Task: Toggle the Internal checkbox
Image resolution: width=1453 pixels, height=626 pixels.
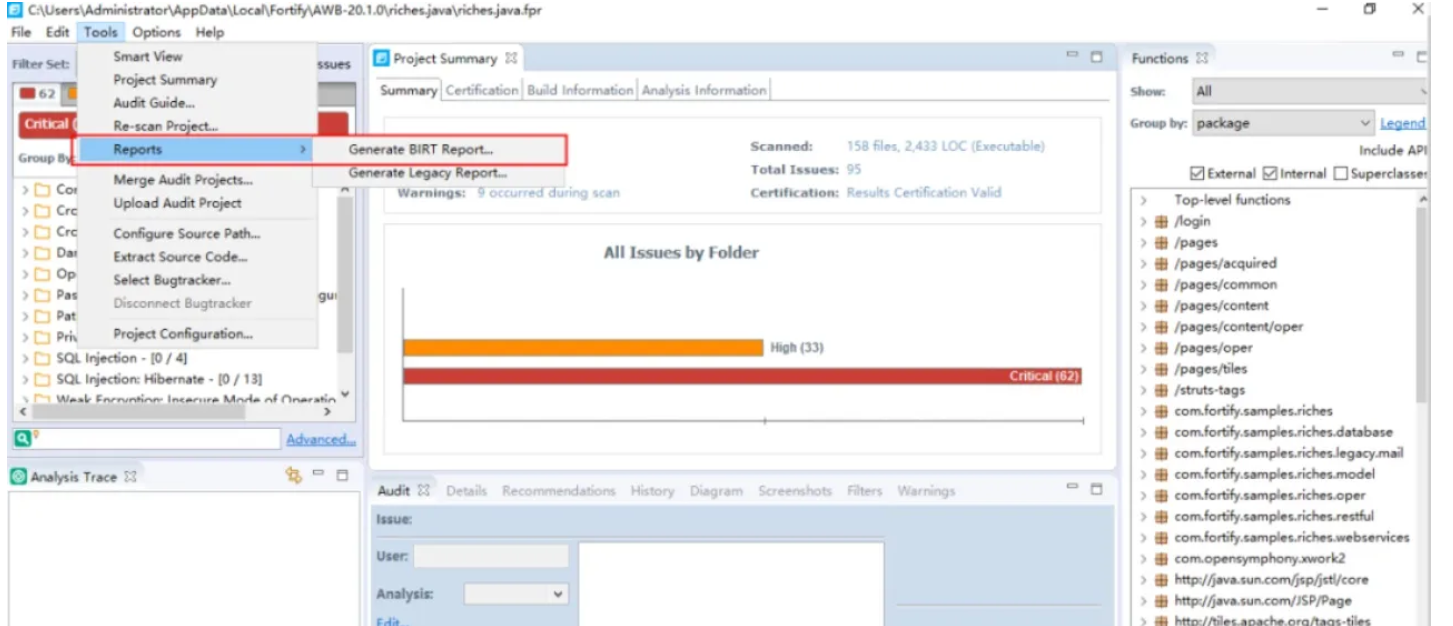Action: click(x=1270, y=173)
